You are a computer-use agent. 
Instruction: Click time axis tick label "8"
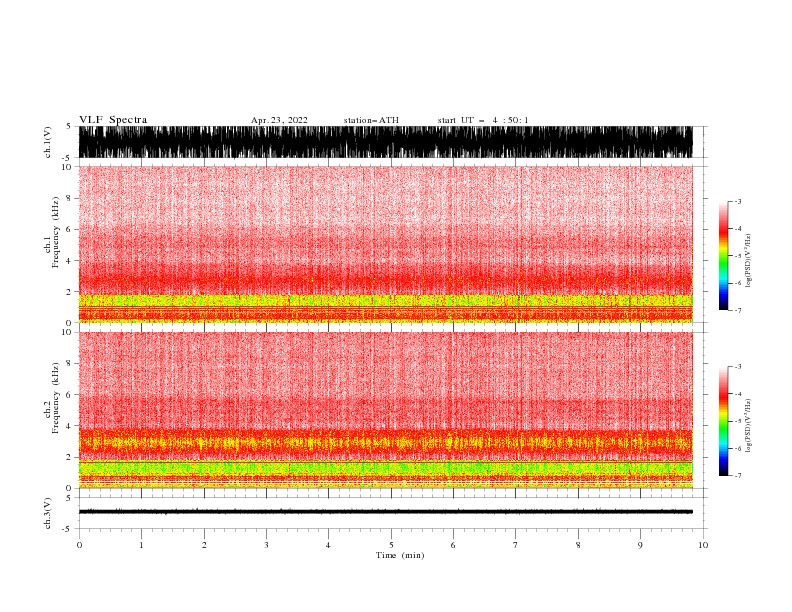tap(578, 545)
